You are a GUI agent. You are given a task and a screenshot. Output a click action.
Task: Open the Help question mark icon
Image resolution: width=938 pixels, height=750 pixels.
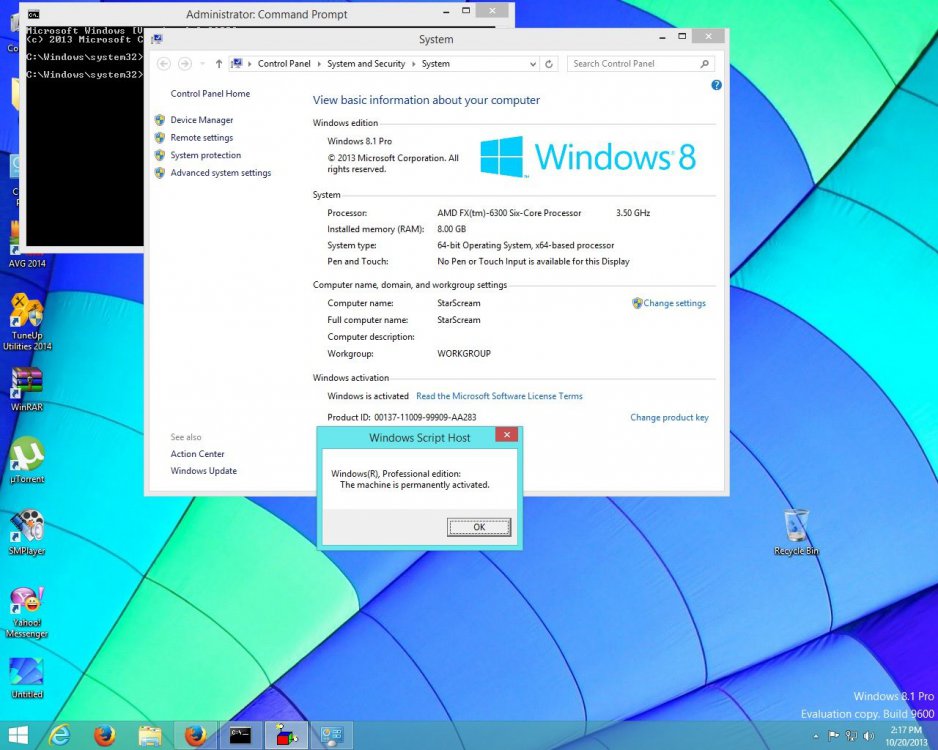(716, 85)
